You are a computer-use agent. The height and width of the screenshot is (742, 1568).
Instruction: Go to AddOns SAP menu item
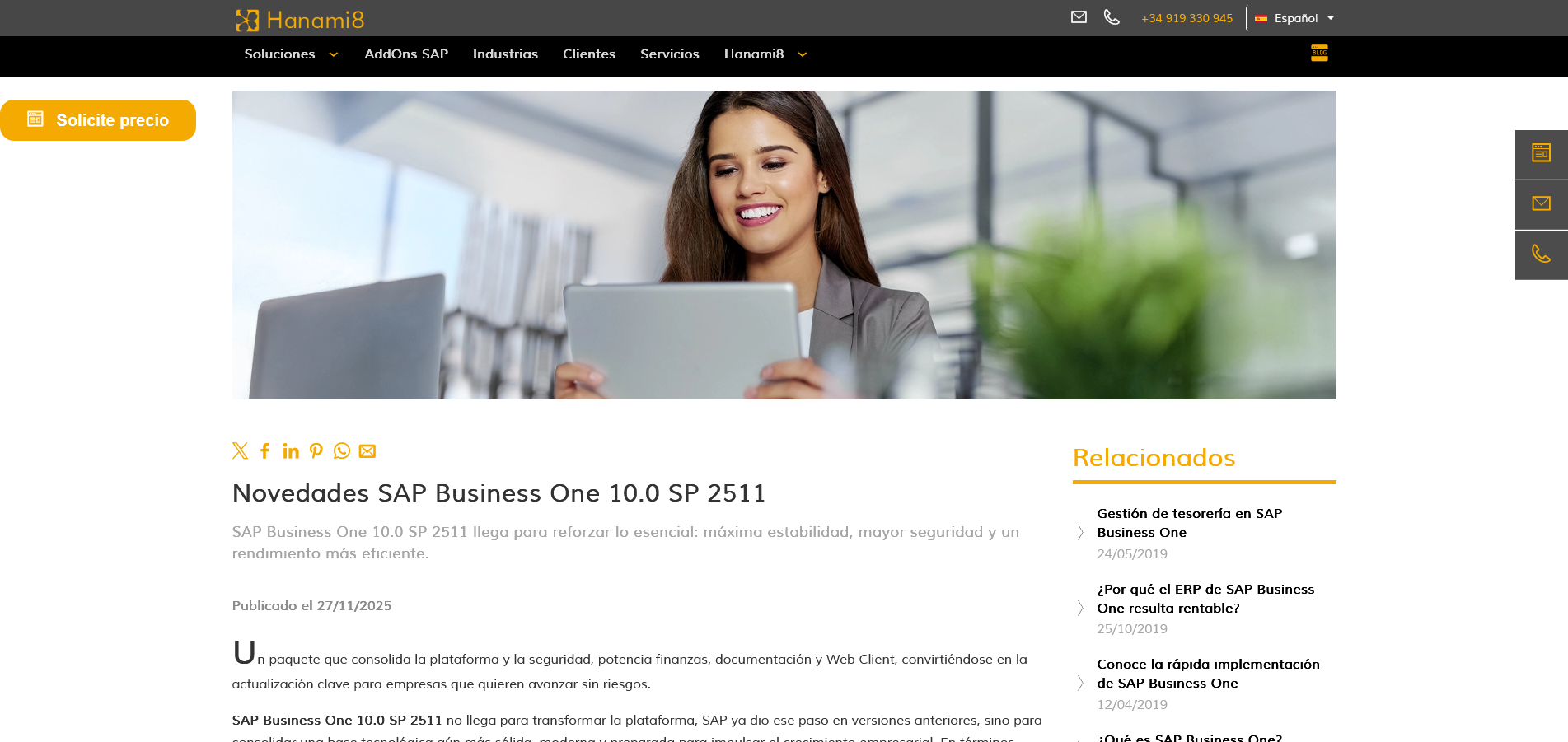tap(406, 54)
